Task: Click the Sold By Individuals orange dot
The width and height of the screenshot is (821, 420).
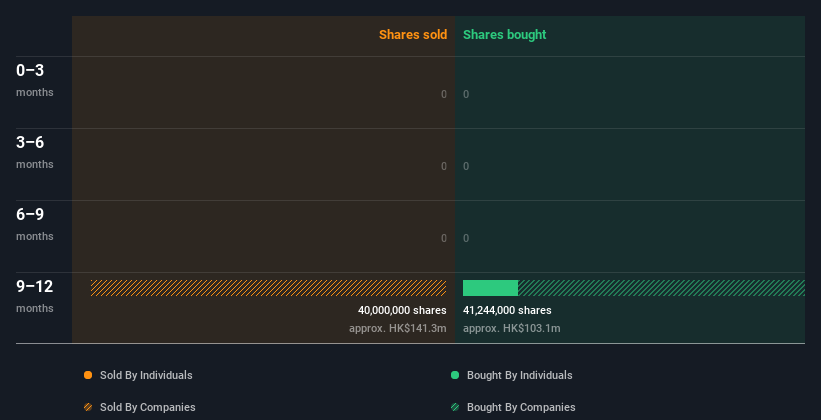Action: click(x=88, y=375)
